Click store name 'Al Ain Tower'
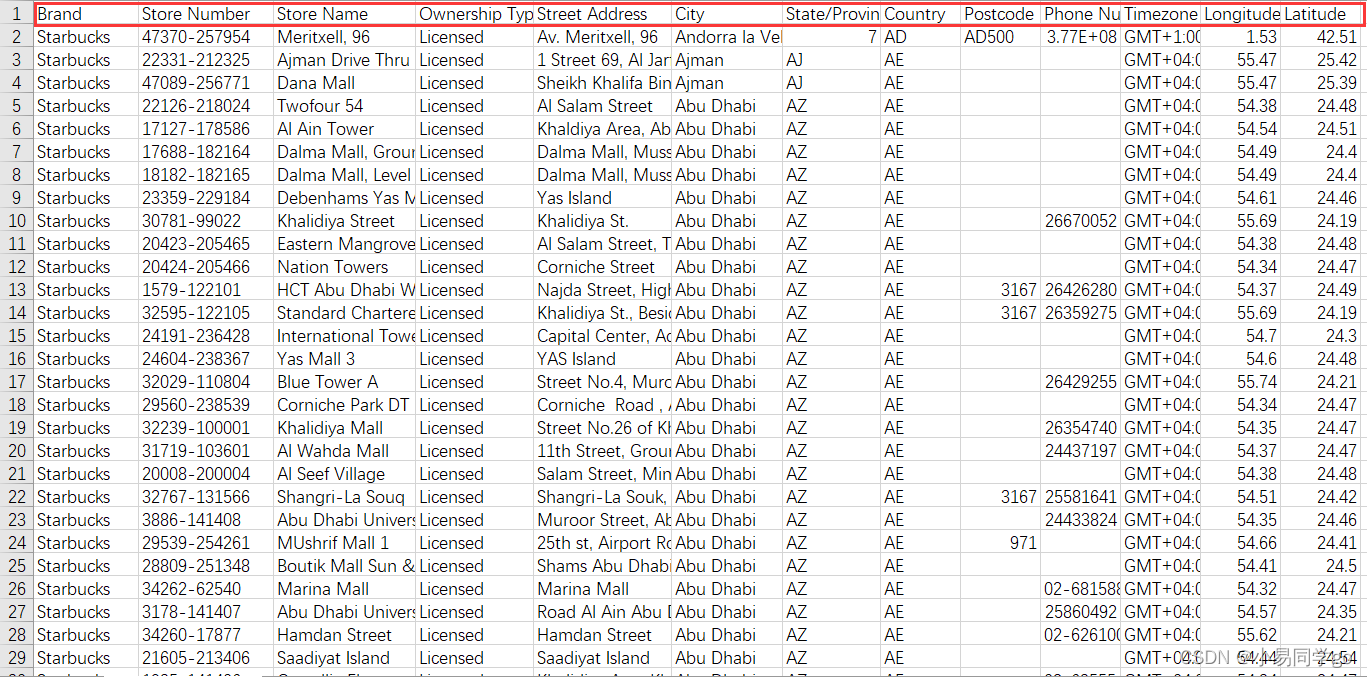This screenshot has height=677, width=1367. pyautogui.click(x=345, y=129)
